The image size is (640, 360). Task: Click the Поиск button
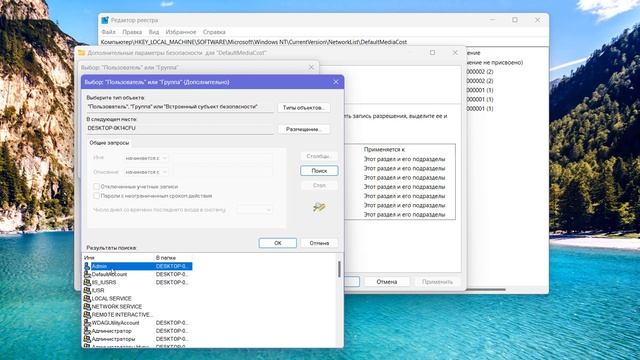[x=319, y=171]
